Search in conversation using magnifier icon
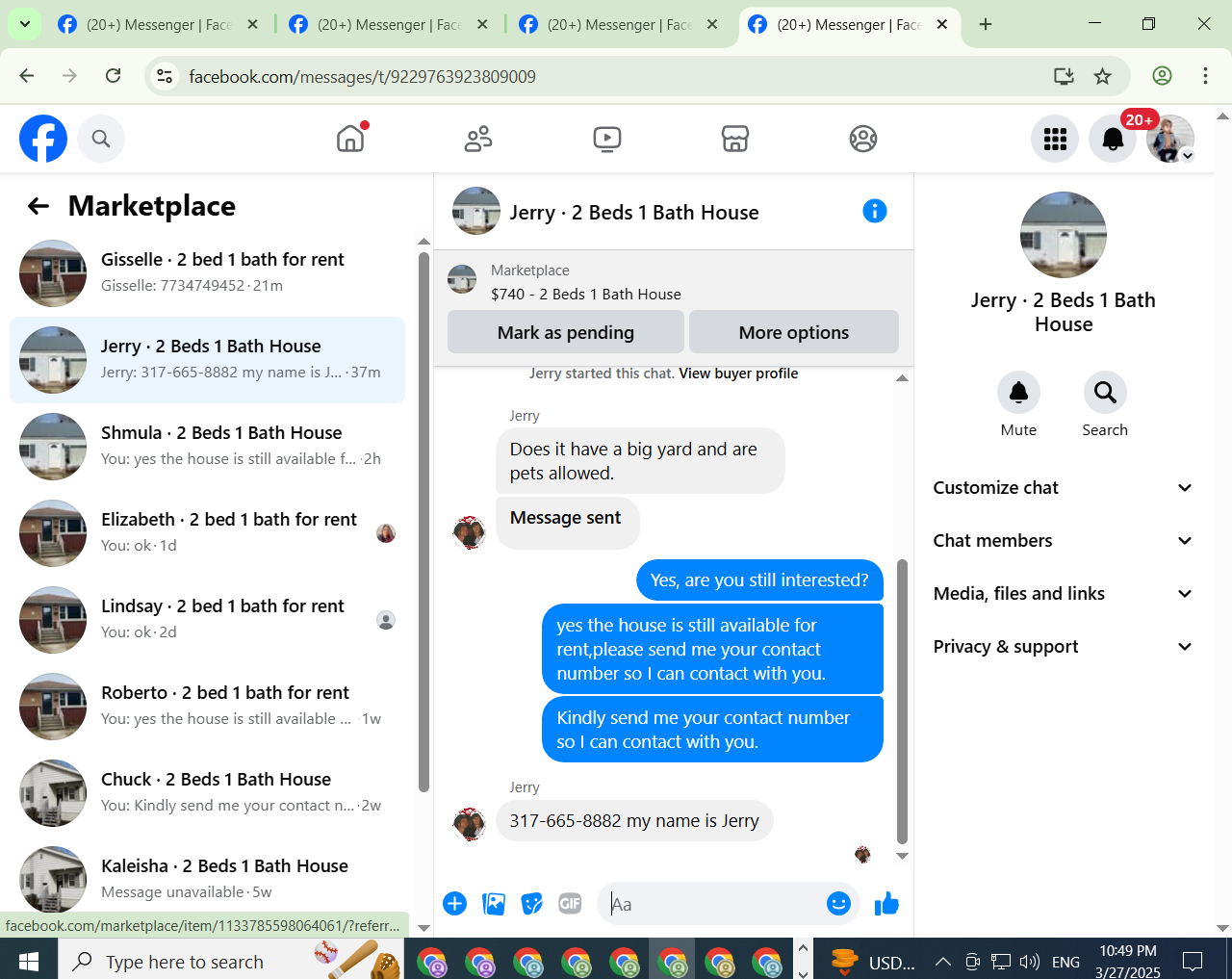This screenshot has height=979, width=1232. click(1105, 393)
